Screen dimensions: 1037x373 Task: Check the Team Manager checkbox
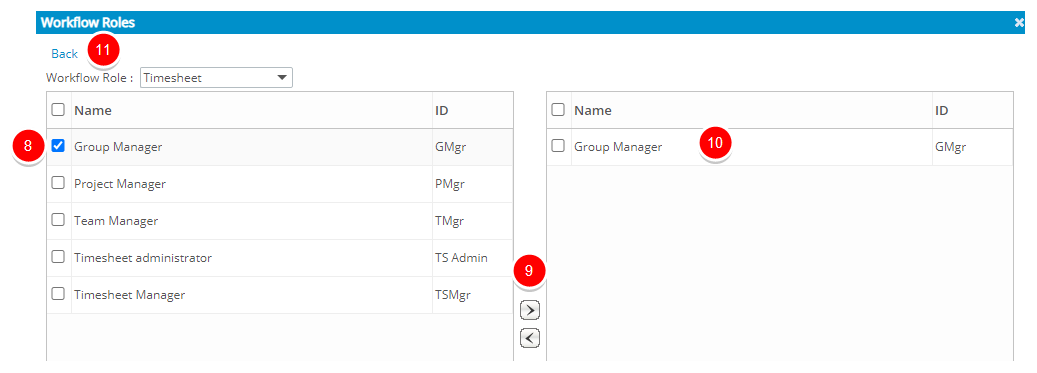[x=58, y=220]
